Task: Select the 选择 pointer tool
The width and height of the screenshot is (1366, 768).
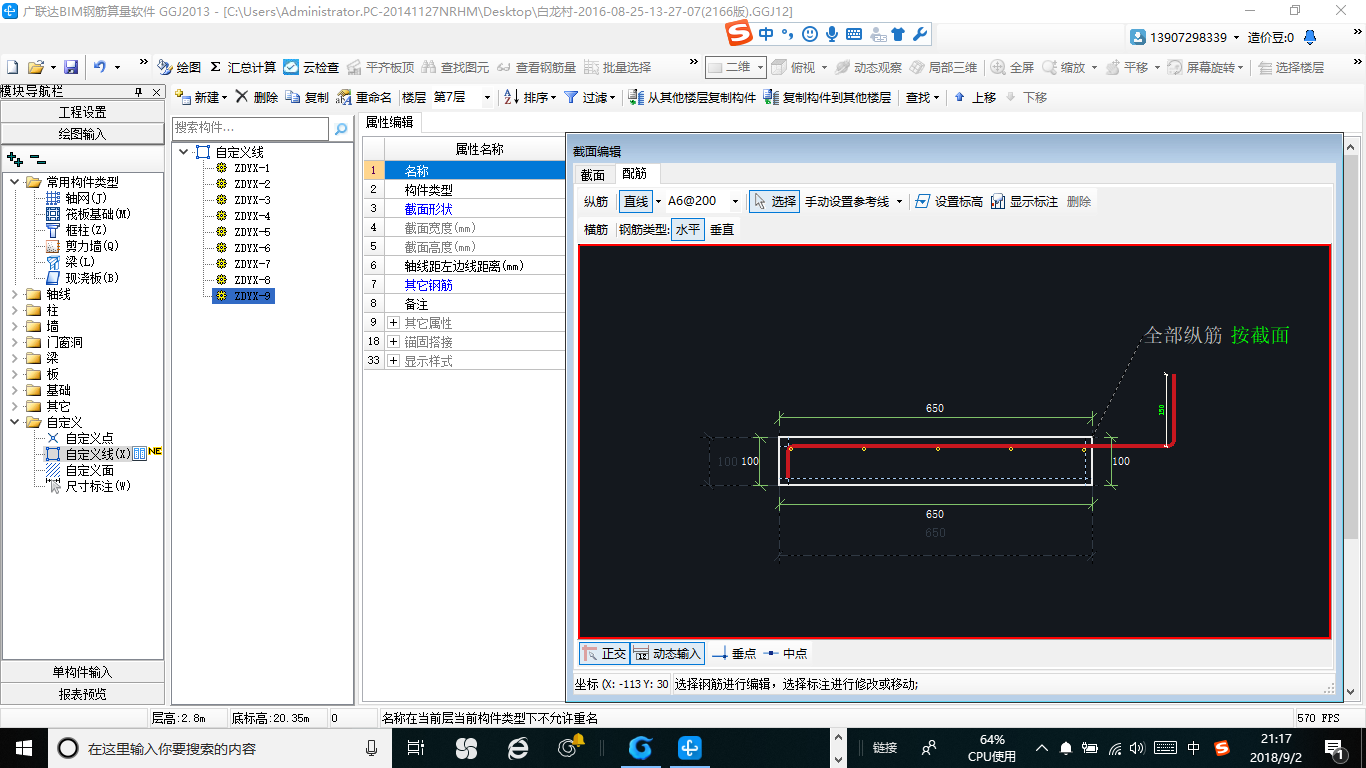Action: [774, 201]
